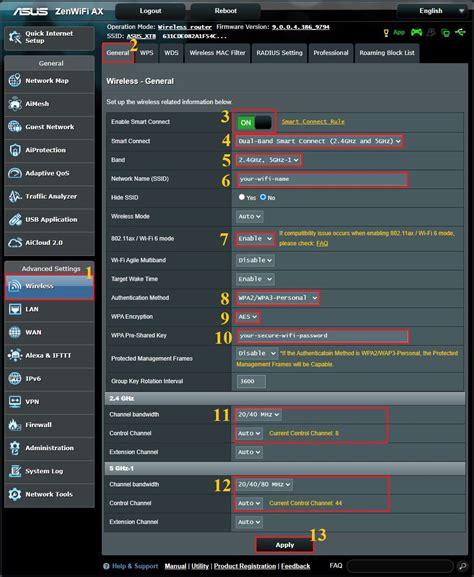Open the FAQ link for Wi-Fi 6
This screenshot has height=577, width=474.
pyautogui.click(x=322, y=244)
